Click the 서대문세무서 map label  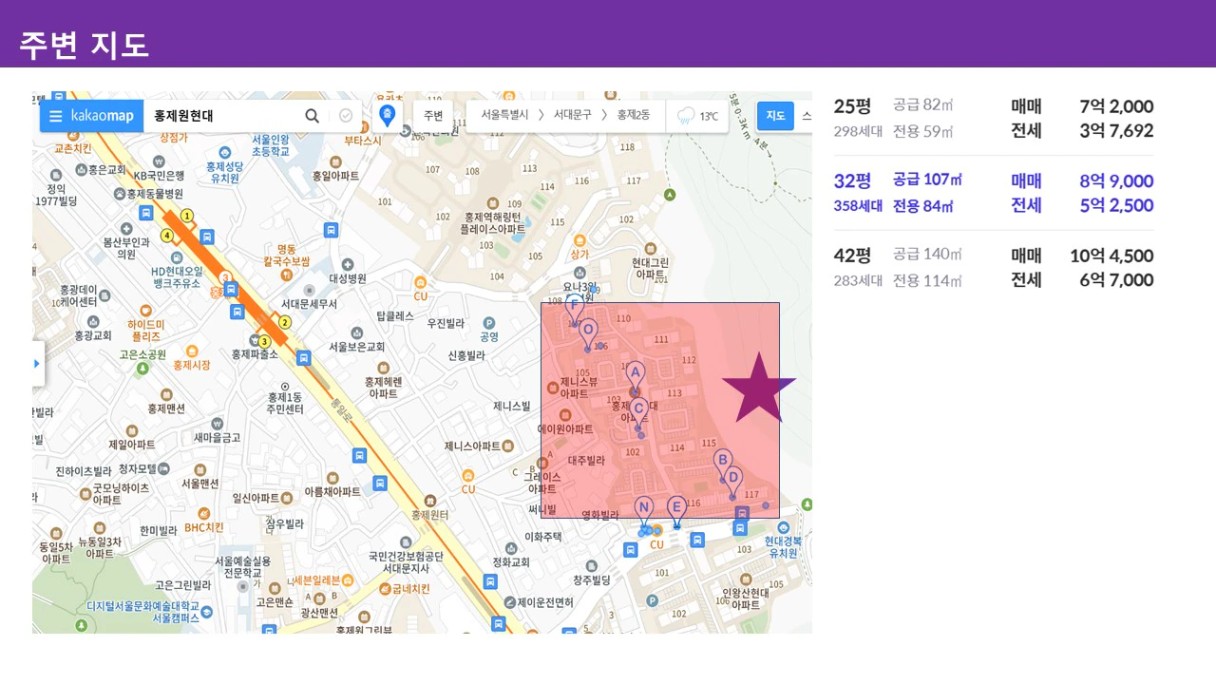309,304
